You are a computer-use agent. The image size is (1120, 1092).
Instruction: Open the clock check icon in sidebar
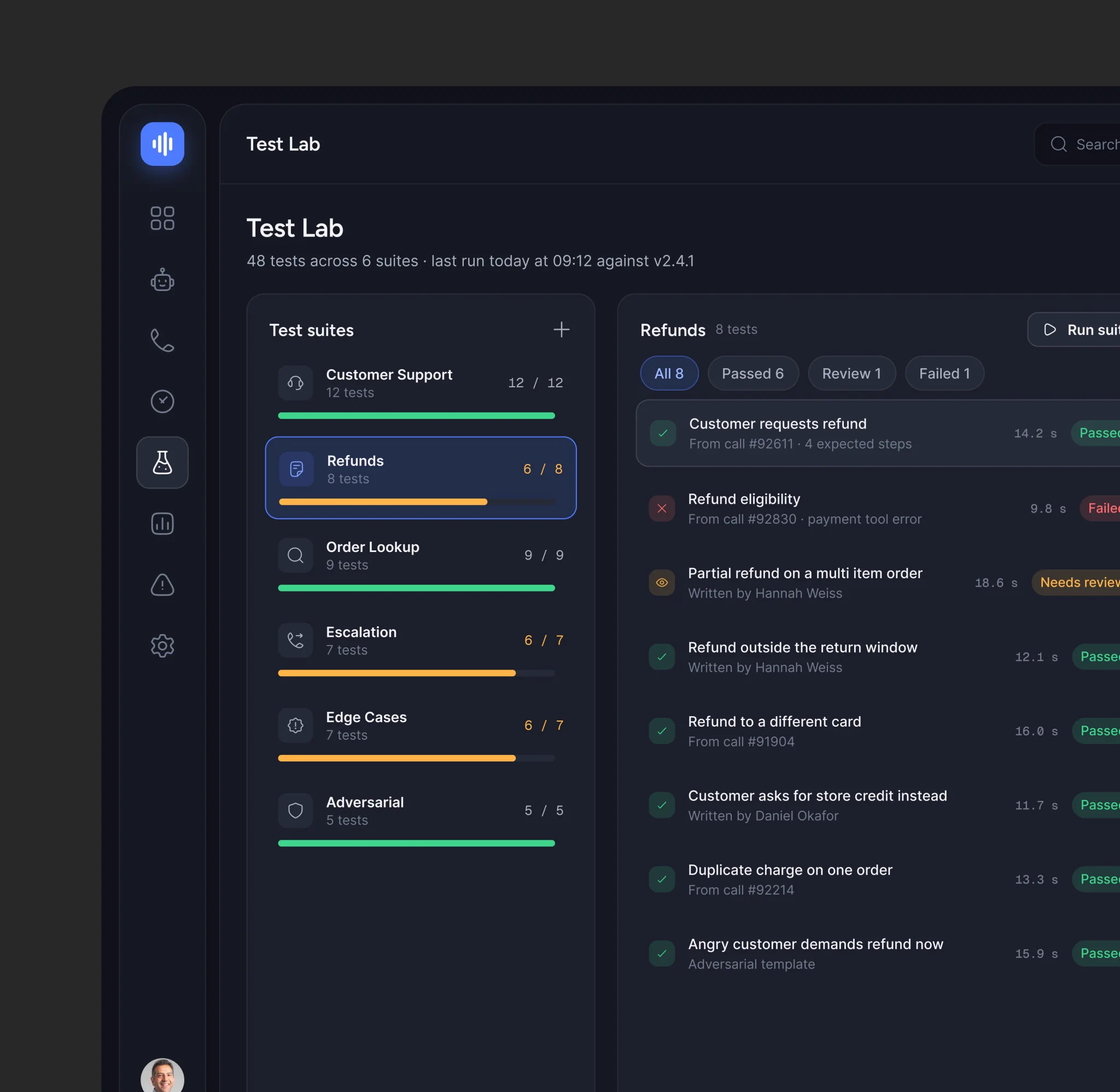point(162,402)
